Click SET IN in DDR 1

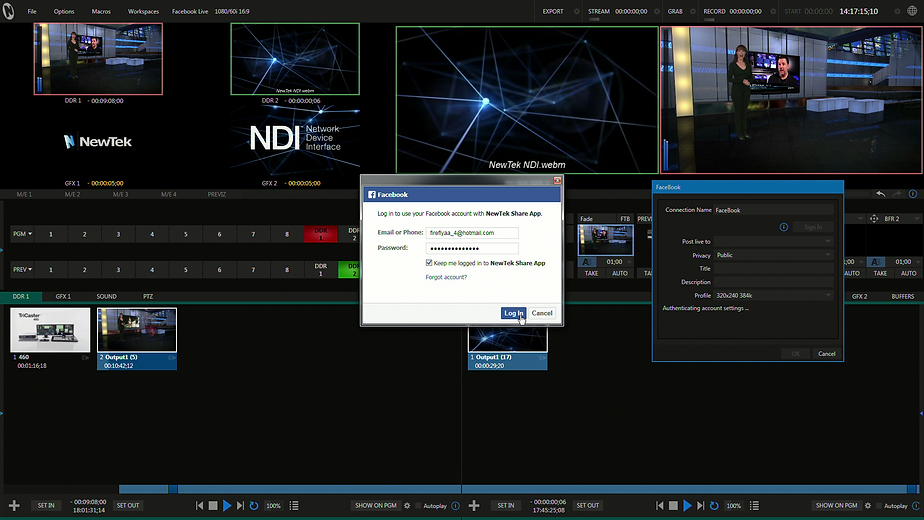[x=46, y=505]
